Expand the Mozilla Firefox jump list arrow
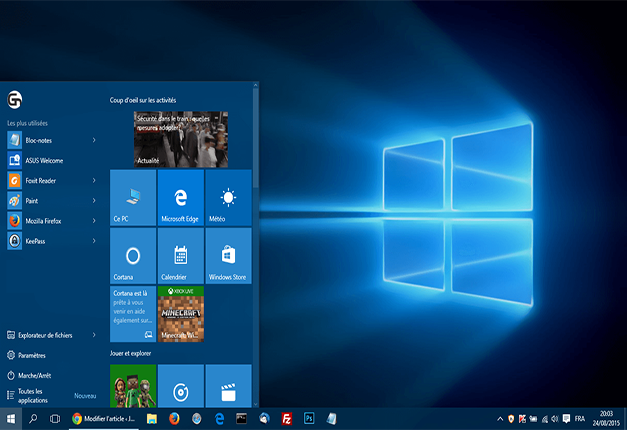The height and width of the screenshot is (430, 627). [x=94, y=220]
